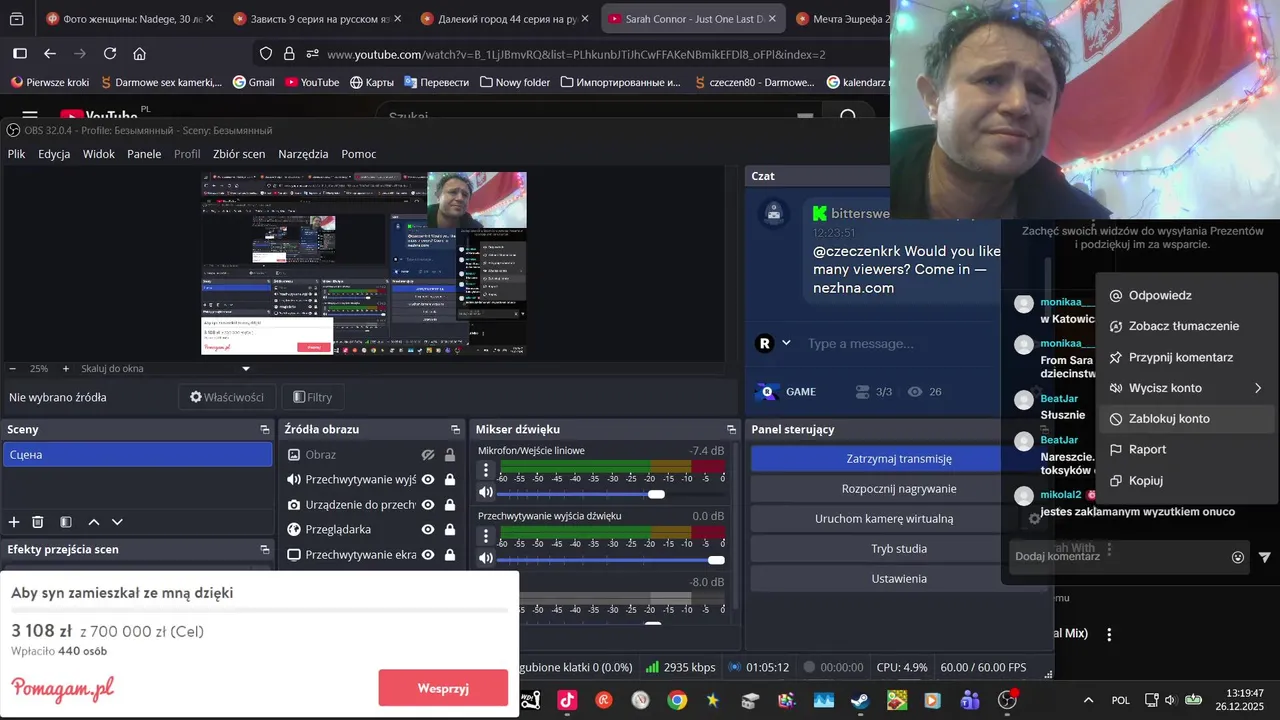The height and width of the screenshot is (720, 1280).
Task: Open Plik menu in OBS
Action: (16, 154)
